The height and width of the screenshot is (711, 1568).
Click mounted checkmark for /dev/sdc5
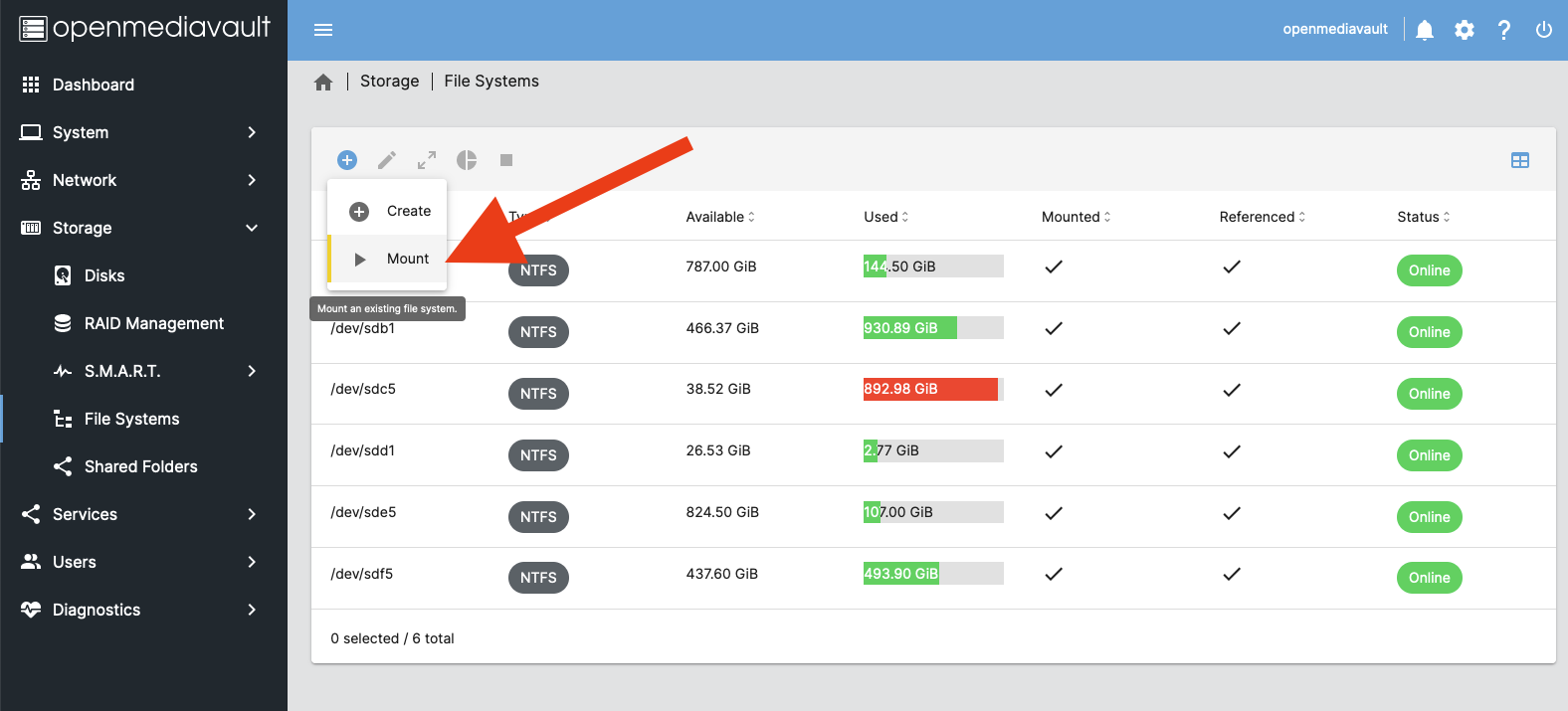[1054, 390]
